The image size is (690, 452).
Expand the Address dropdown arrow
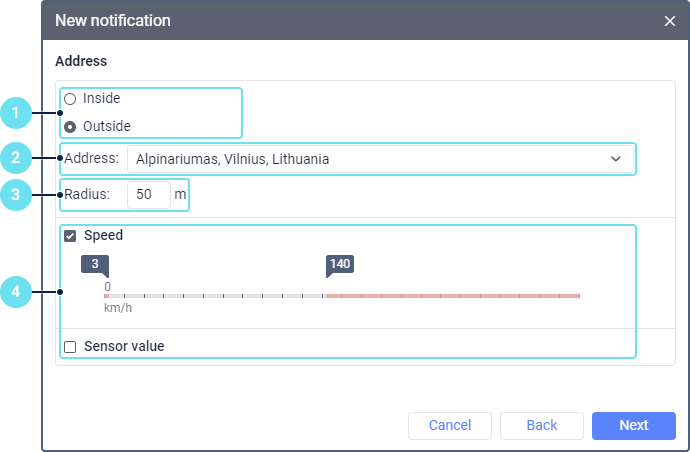615,159
